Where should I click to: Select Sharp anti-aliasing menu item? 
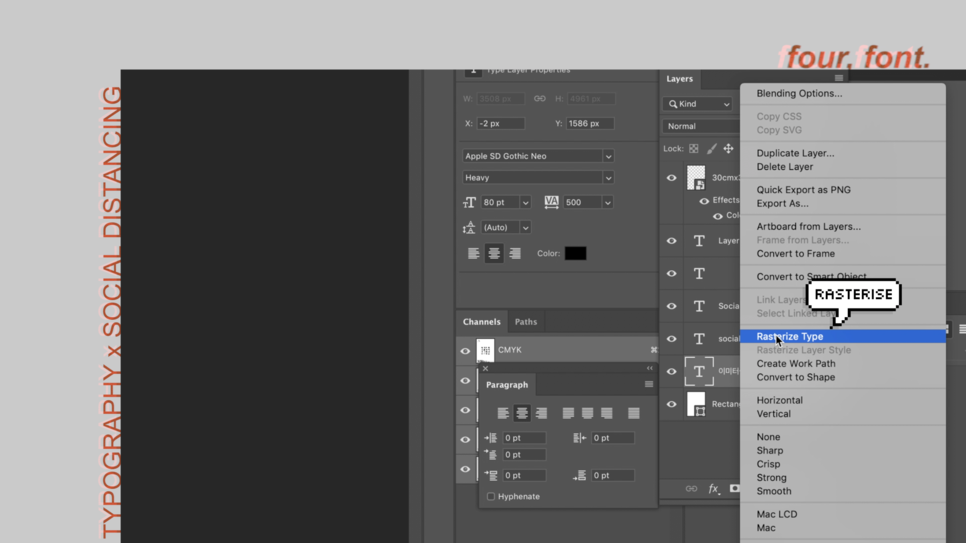pos(769,451)
